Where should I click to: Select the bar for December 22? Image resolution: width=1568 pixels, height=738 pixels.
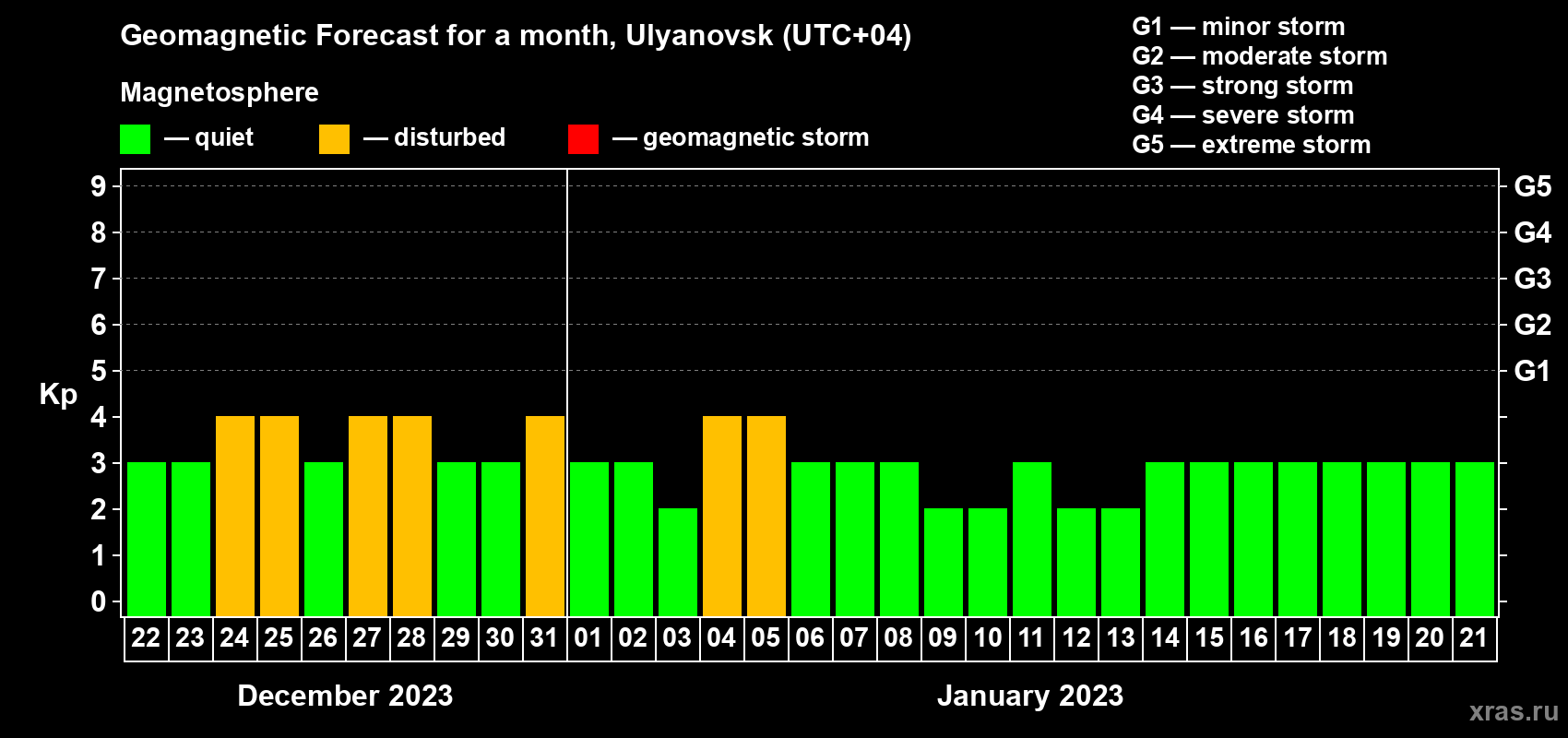pos(147,539)
